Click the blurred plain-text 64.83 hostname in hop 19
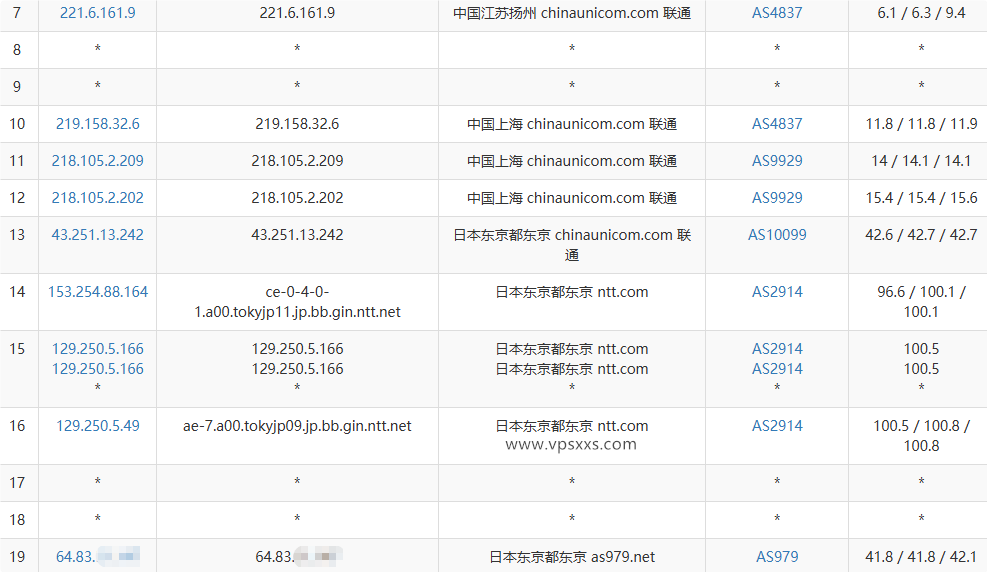987x572 pixels. point(297,557)
